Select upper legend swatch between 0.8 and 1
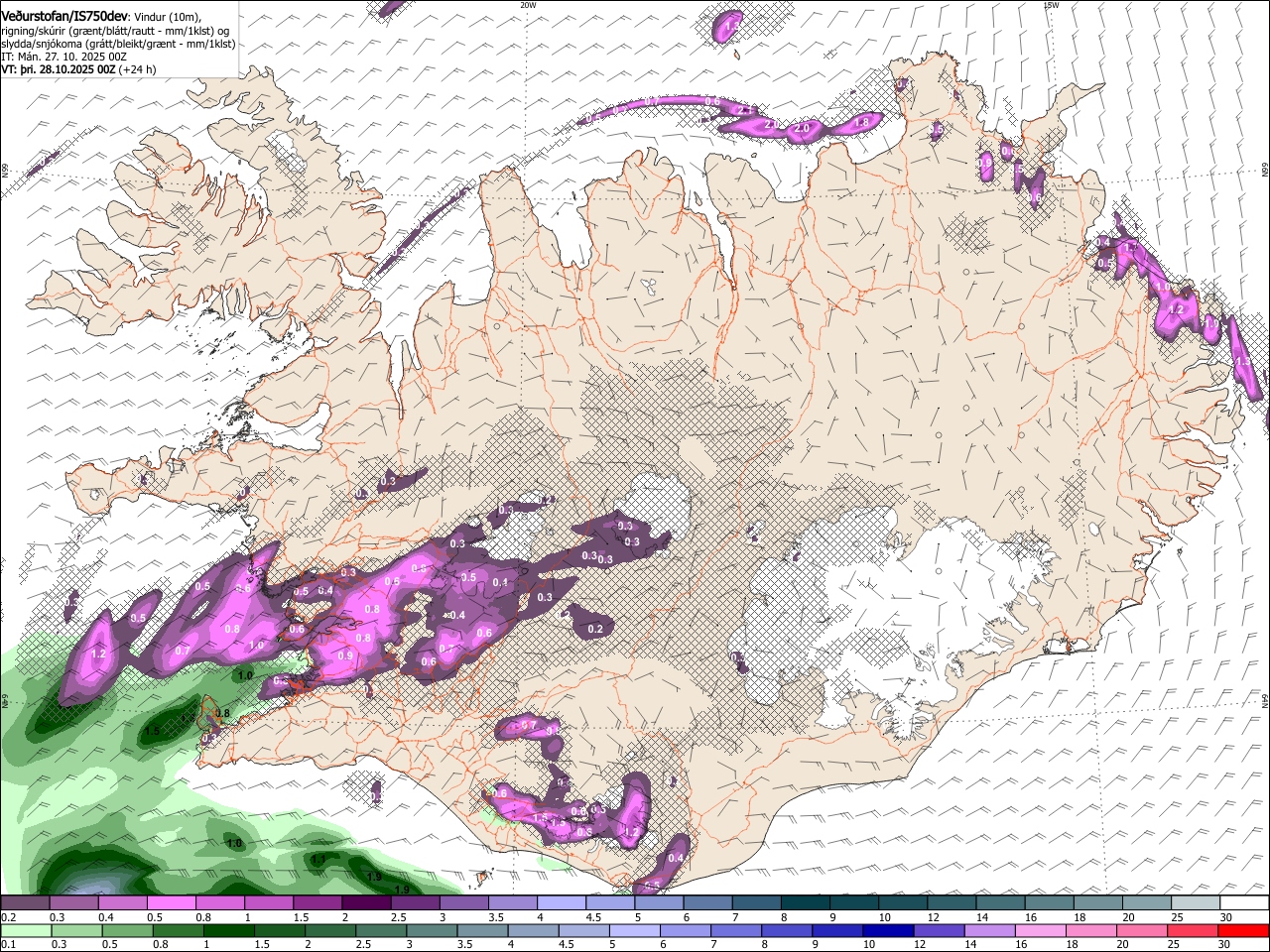Screen dimensions: 1270x952 (219, 902)
